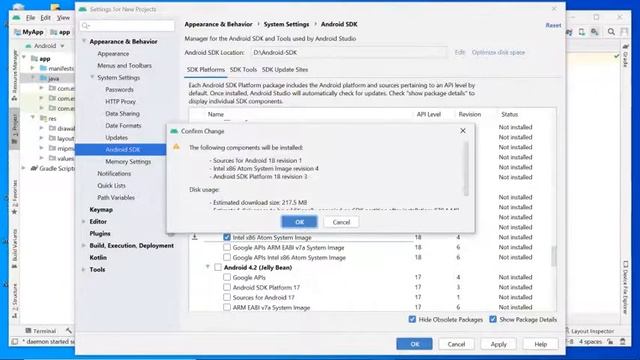Collapse System Settings subsection

(92, 77)
